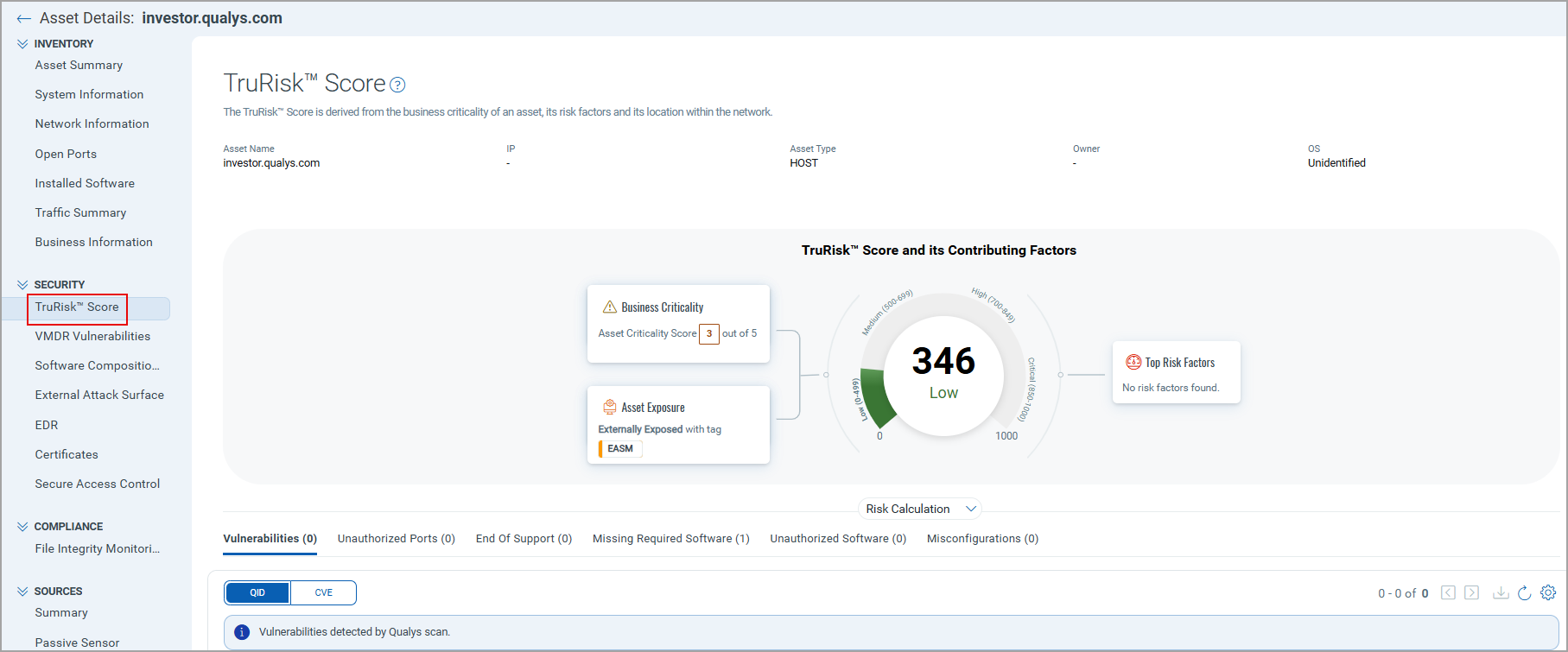Click the HOST asset type value
Viewport: 1568px width, 652px height.
803,162
